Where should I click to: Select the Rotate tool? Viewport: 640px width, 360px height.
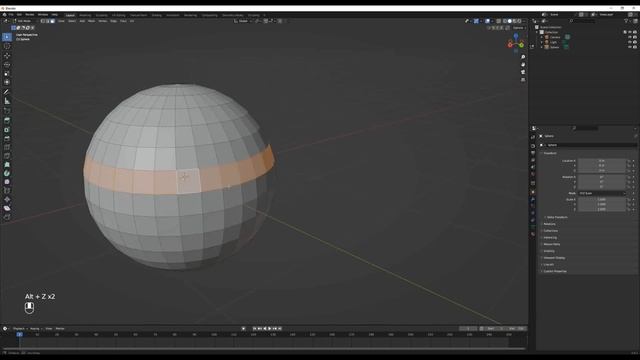point(7,64)
